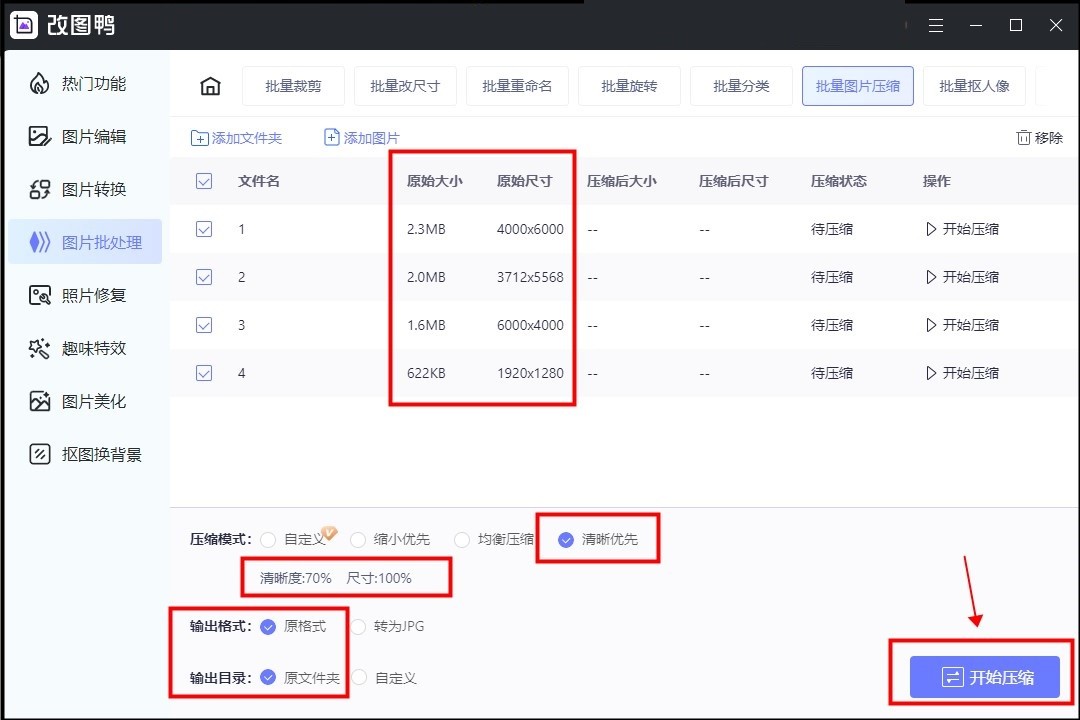Screen dimensions: 1080x720
Task: Open the 批量抠人像 tab
Action: 974,86
